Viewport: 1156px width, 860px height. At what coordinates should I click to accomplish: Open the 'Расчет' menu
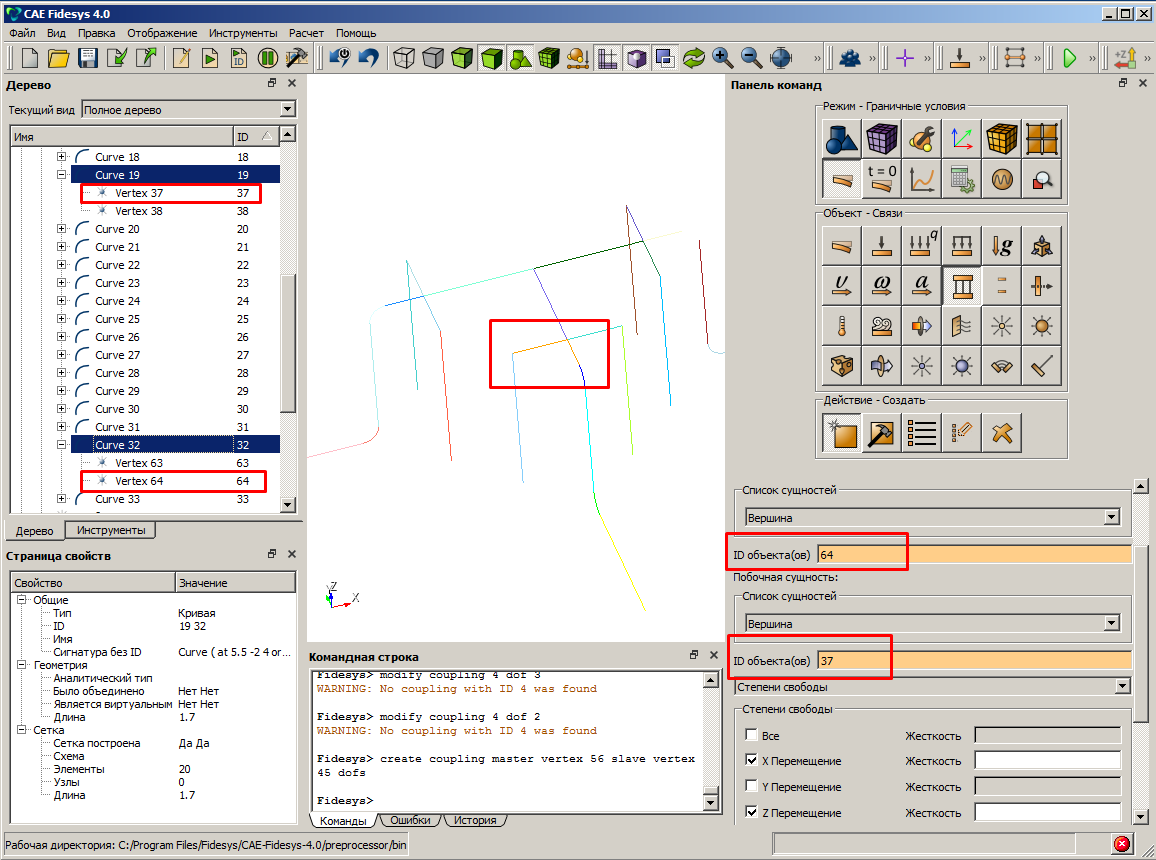tap(306, 33)
